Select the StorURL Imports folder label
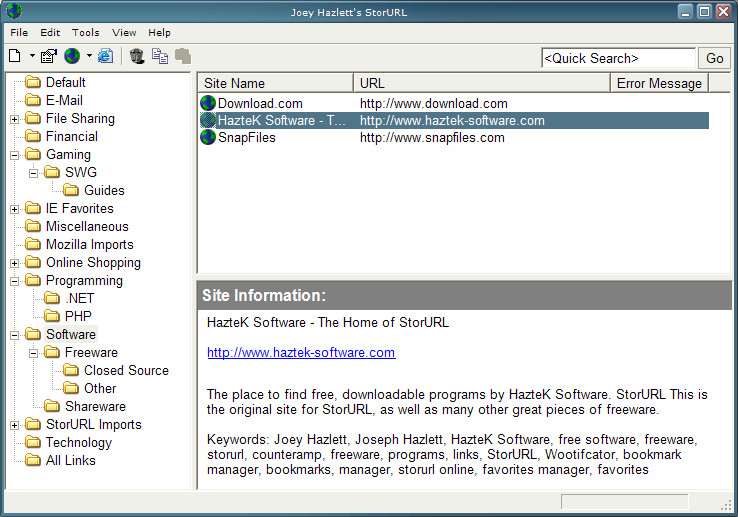 coord(94,424)
